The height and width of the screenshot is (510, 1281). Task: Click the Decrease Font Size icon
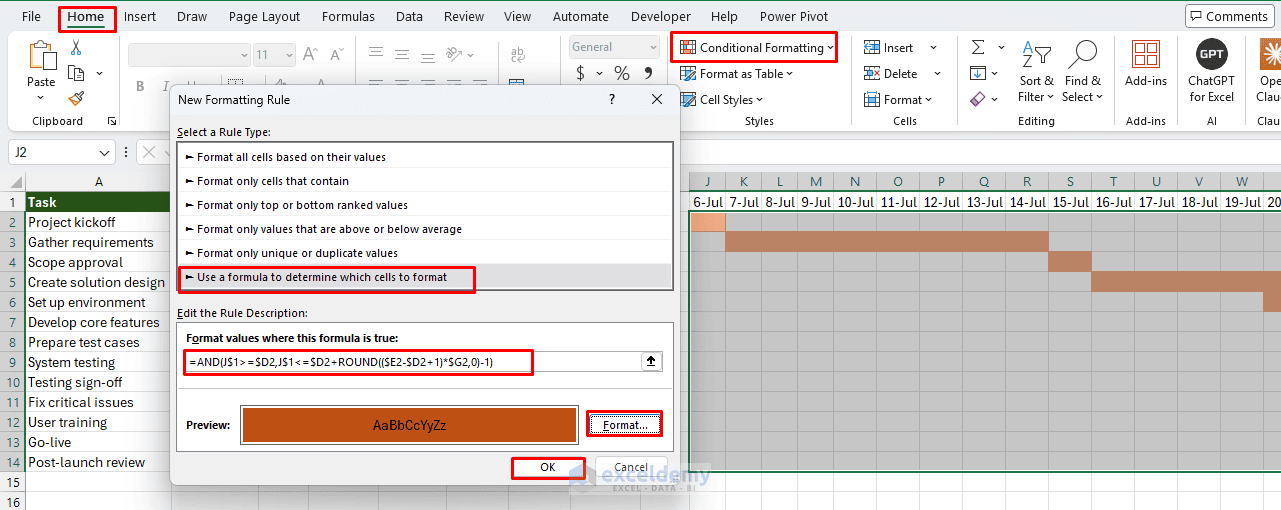335,54
